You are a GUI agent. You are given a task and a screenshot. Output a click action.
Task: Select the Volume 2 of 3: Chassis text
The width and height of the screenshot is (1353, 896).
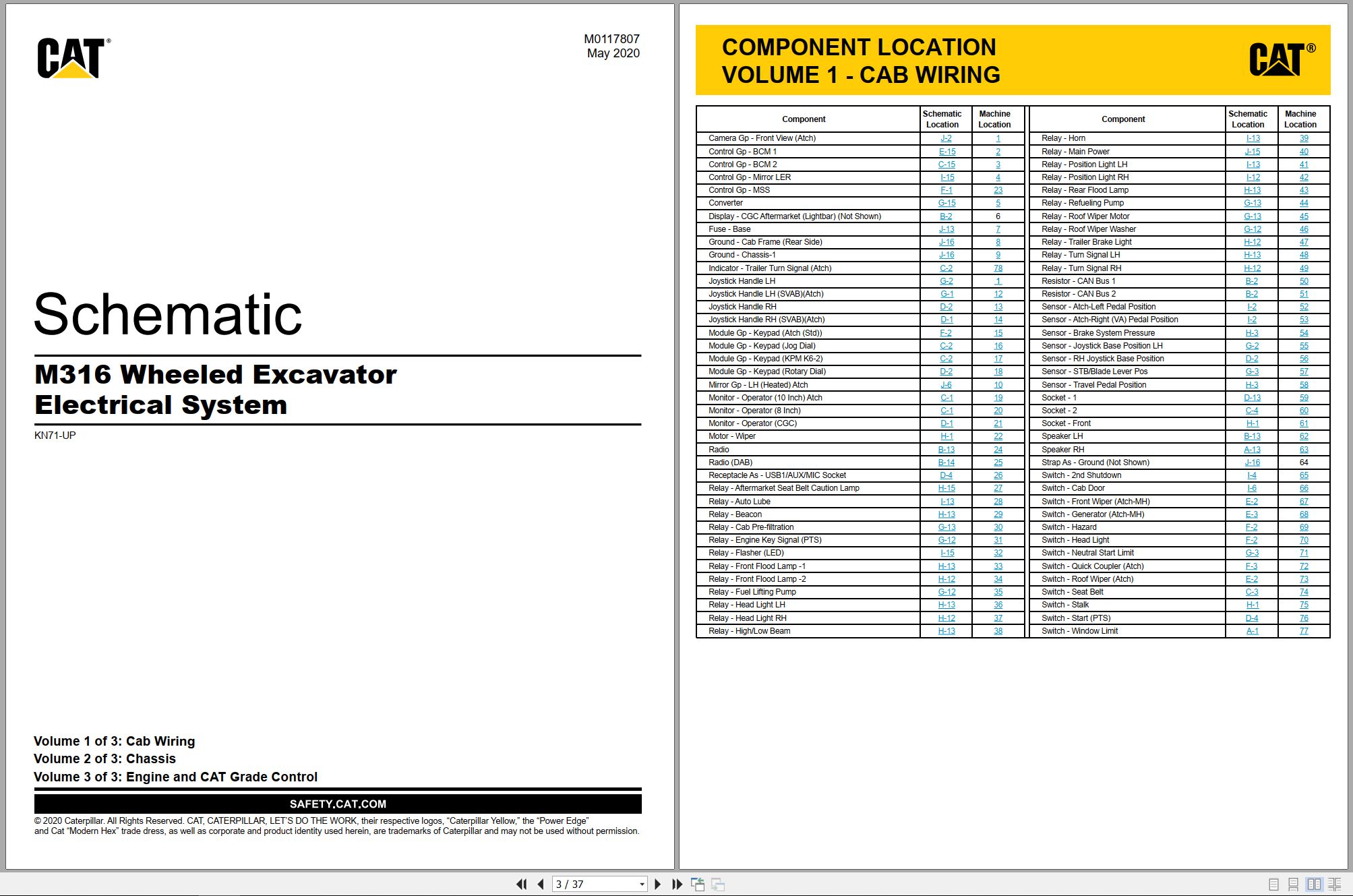(x=104, y=758)
